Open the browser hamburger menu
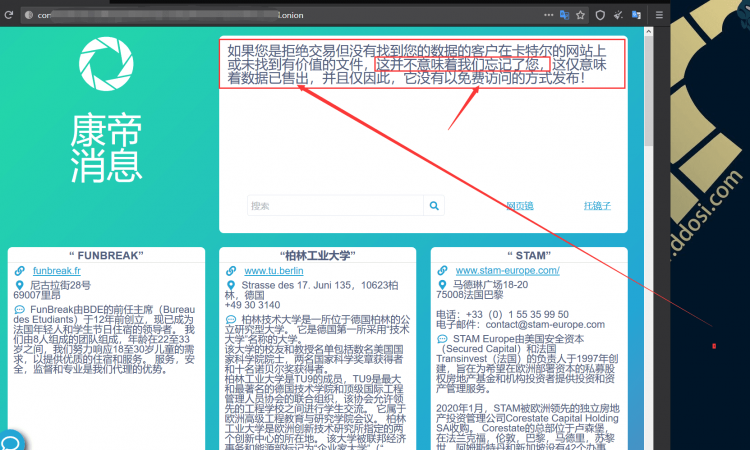The image size is (750, 450). pyautogui.click(x=659, y=15)
